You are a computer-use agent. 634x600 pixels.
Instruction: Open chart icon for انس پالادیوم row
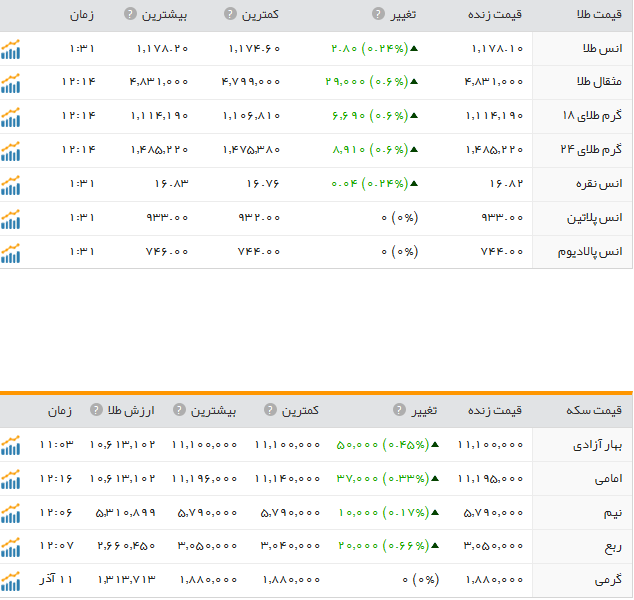10,253
